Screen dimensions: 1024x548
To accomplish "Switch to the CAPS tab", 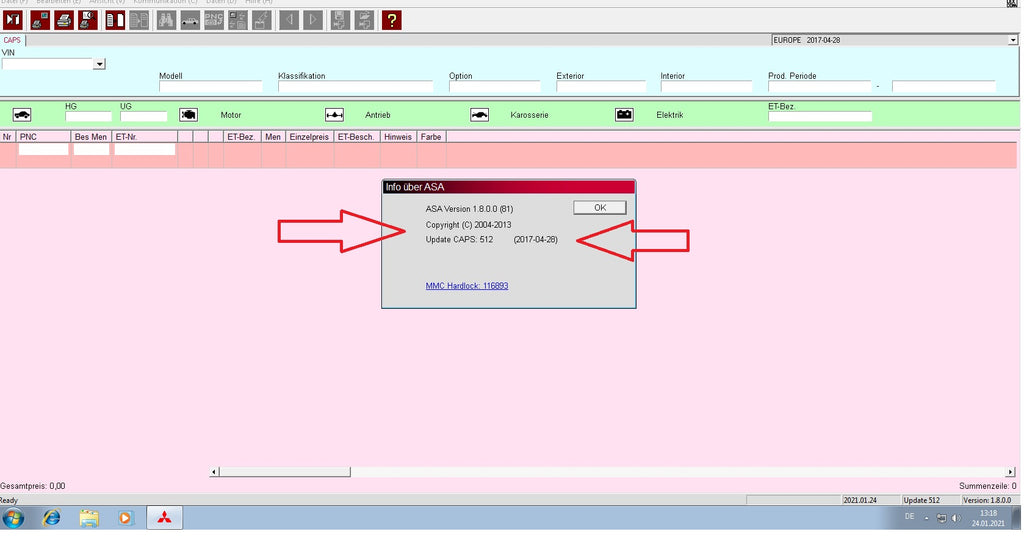I will [12, 40].
